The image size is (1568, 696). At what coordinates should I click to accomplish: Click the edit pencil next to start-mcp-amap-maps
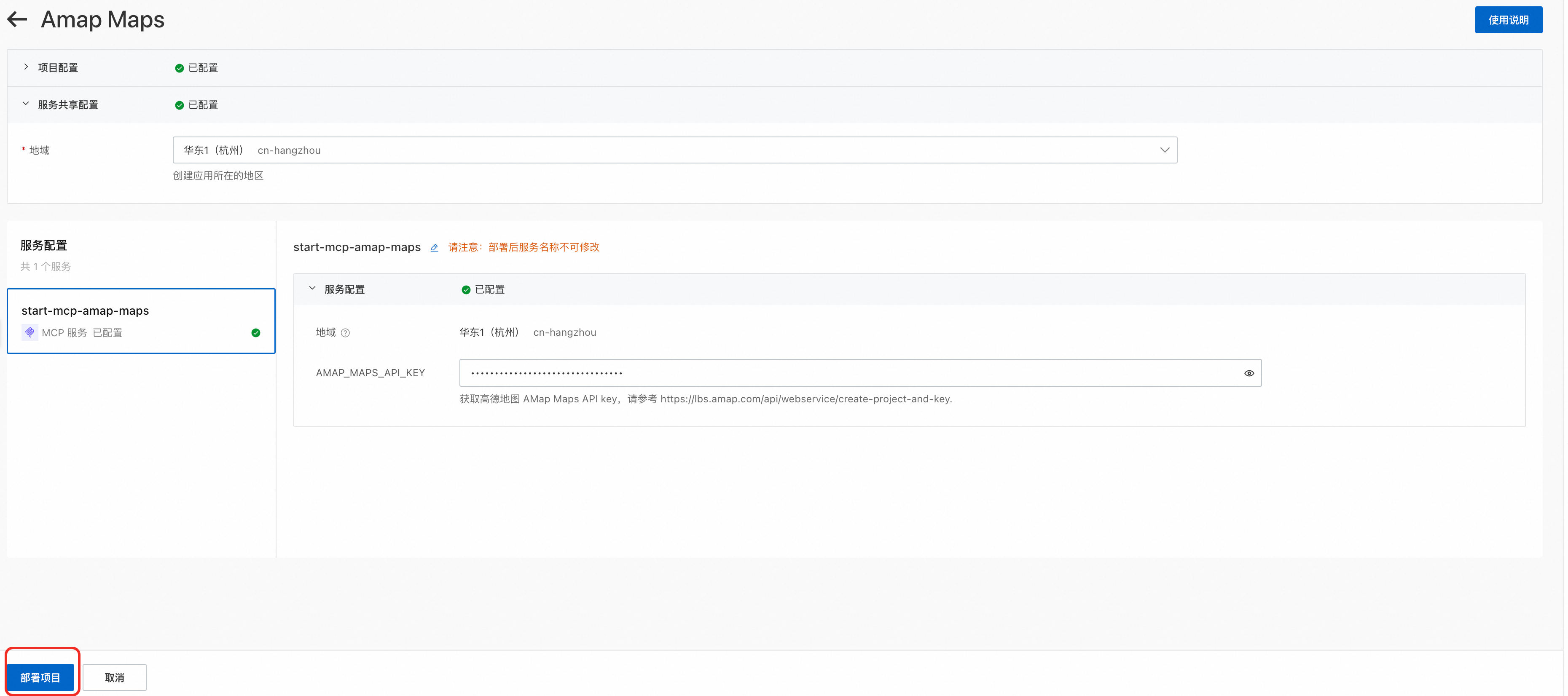tap(434, 248)
